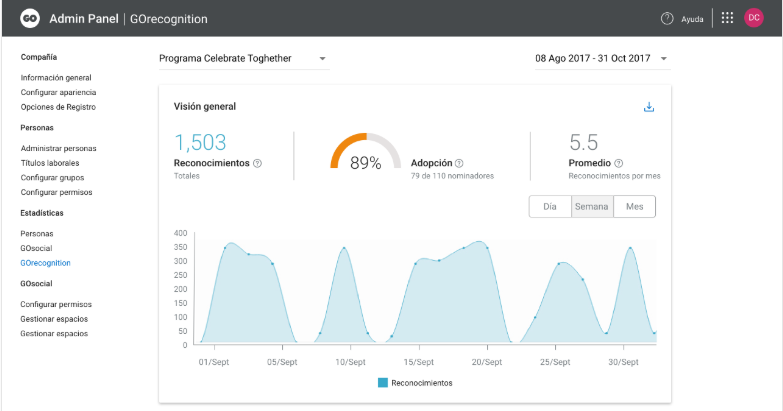Expand the Programa Celebrate Toghether dropdown
Image resolution: width=783 pixels, height=411 pixels.
pyautogui.click(x=323, y=59)
